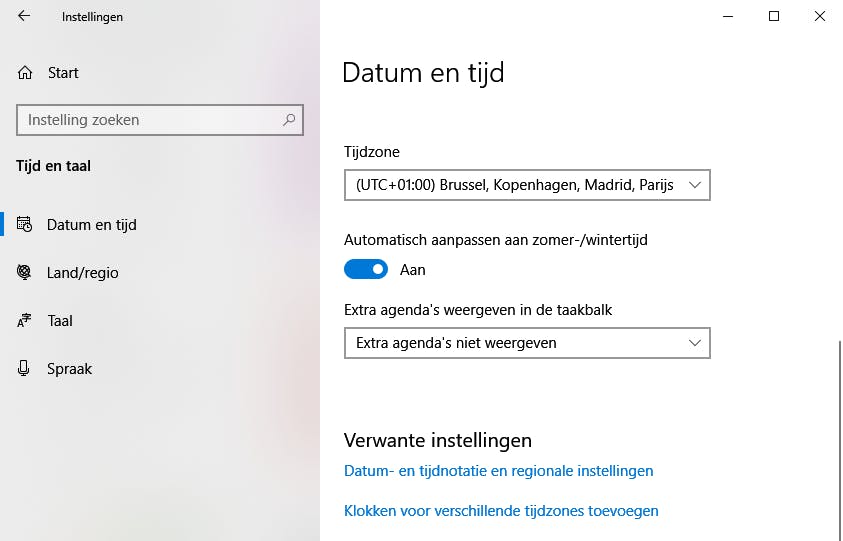
Task: Maximize the Instellingen window
Action: pyautogui.click(x=774, y=16)
